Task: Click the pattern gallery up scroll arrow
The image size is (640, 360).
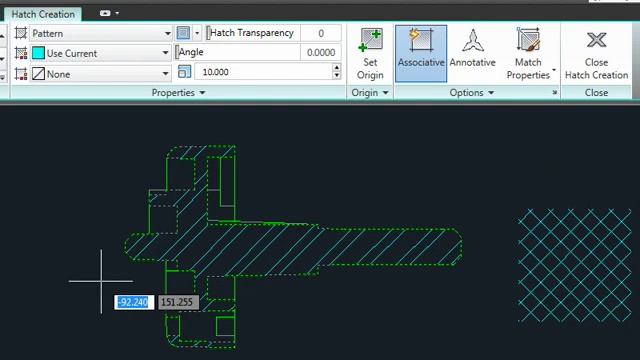Action: click(2, 37)
